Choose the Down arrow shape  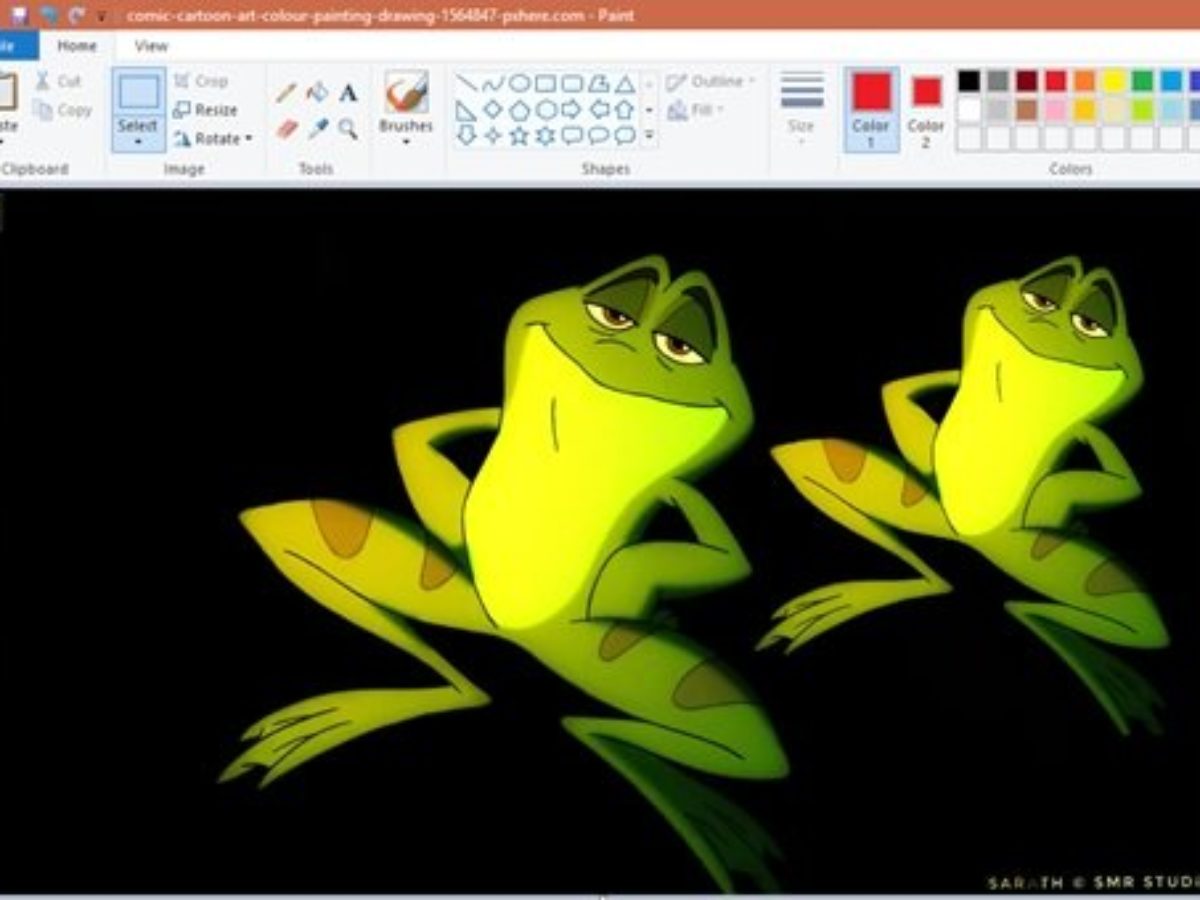[x=467, y=135]
